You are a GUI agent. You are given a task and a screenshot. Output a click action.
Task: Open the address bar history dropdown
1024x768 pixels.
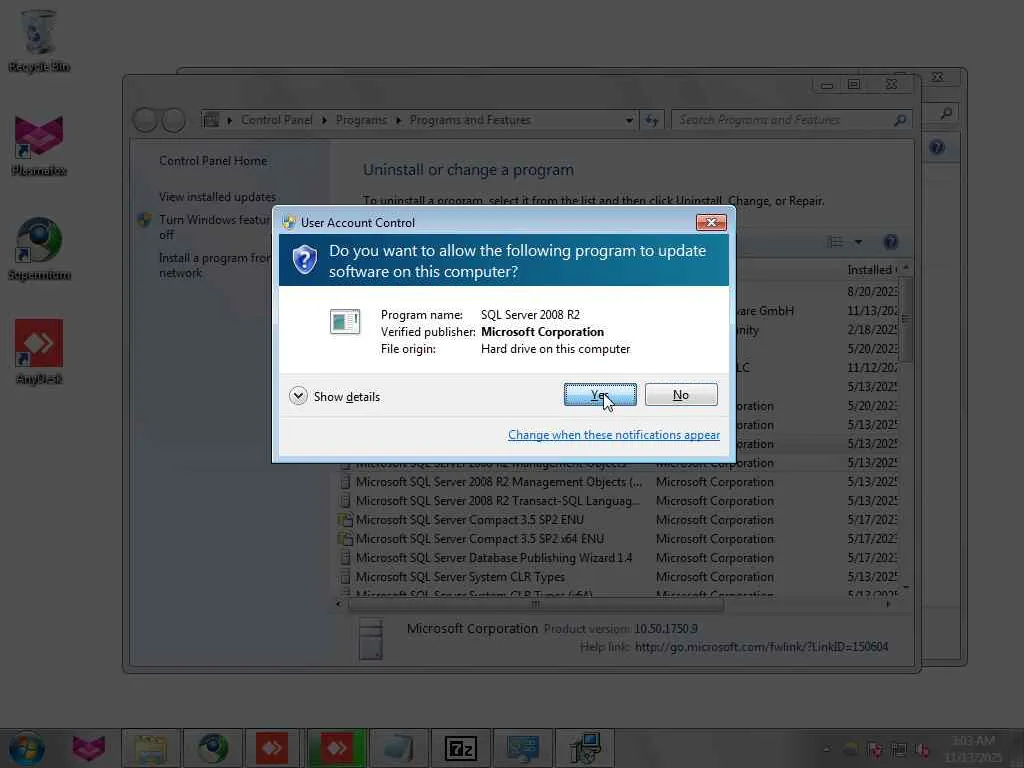[629, 120]
